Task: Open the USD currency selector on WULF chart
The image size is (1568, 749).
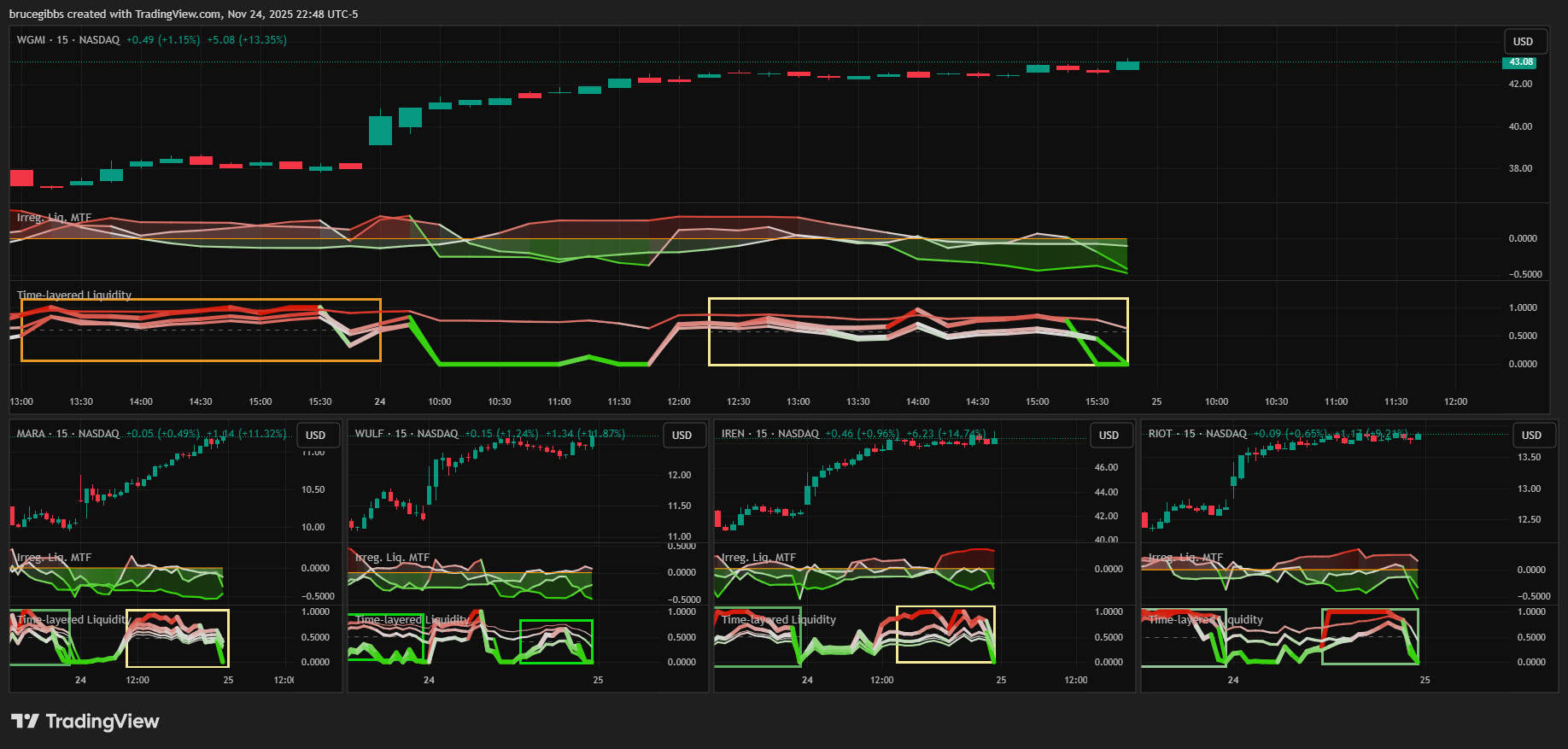Action: coord(682,436)
